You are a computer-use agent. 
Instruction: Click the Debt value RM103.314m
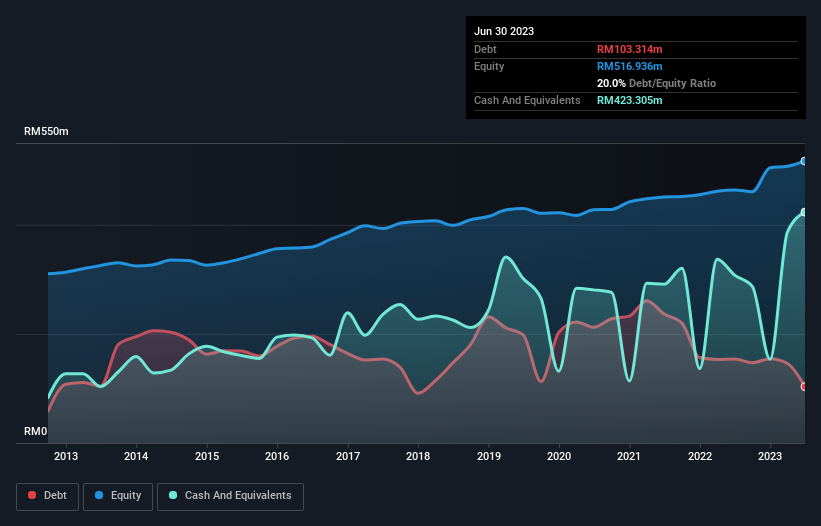[x=629, y=49]
